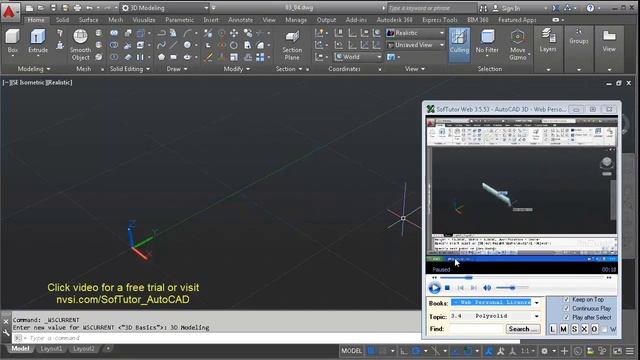Toggle the W checkbox in SofTutor

pos(605,329)
